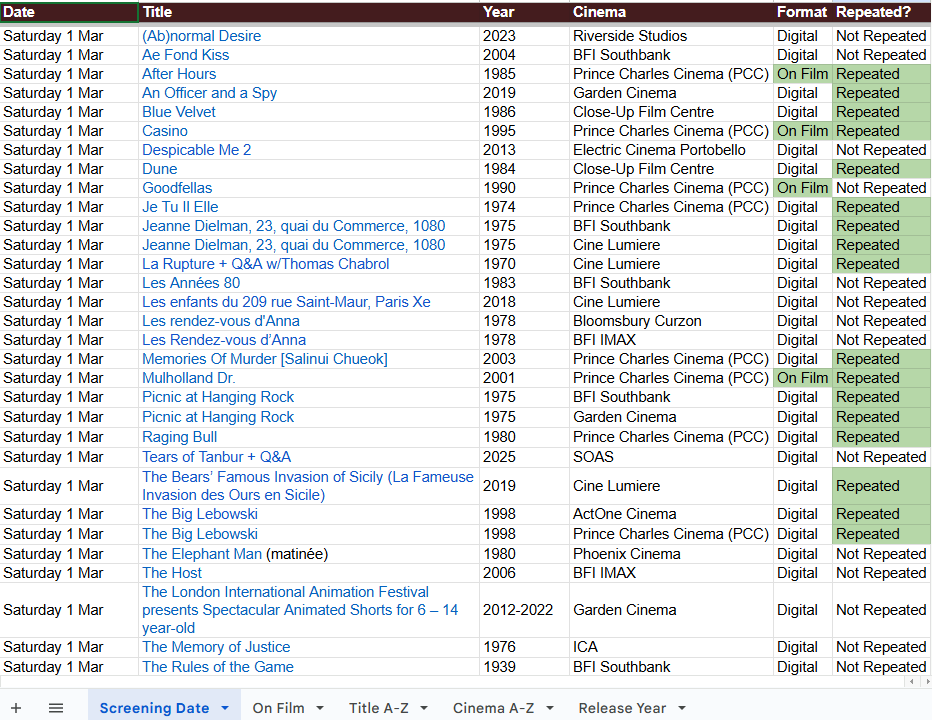Open La Rupture + Q&A w/Thomas Chabrol link
This screenshot has height=720, width=932.
coord(265,264)
